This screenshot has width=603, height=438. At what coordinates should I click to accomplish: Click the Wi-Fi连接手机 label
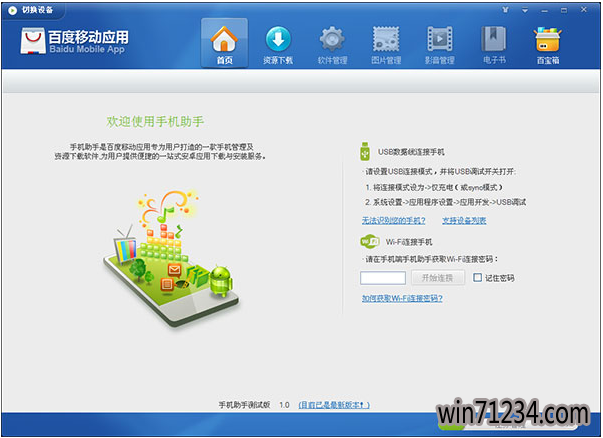coord(409,242)
